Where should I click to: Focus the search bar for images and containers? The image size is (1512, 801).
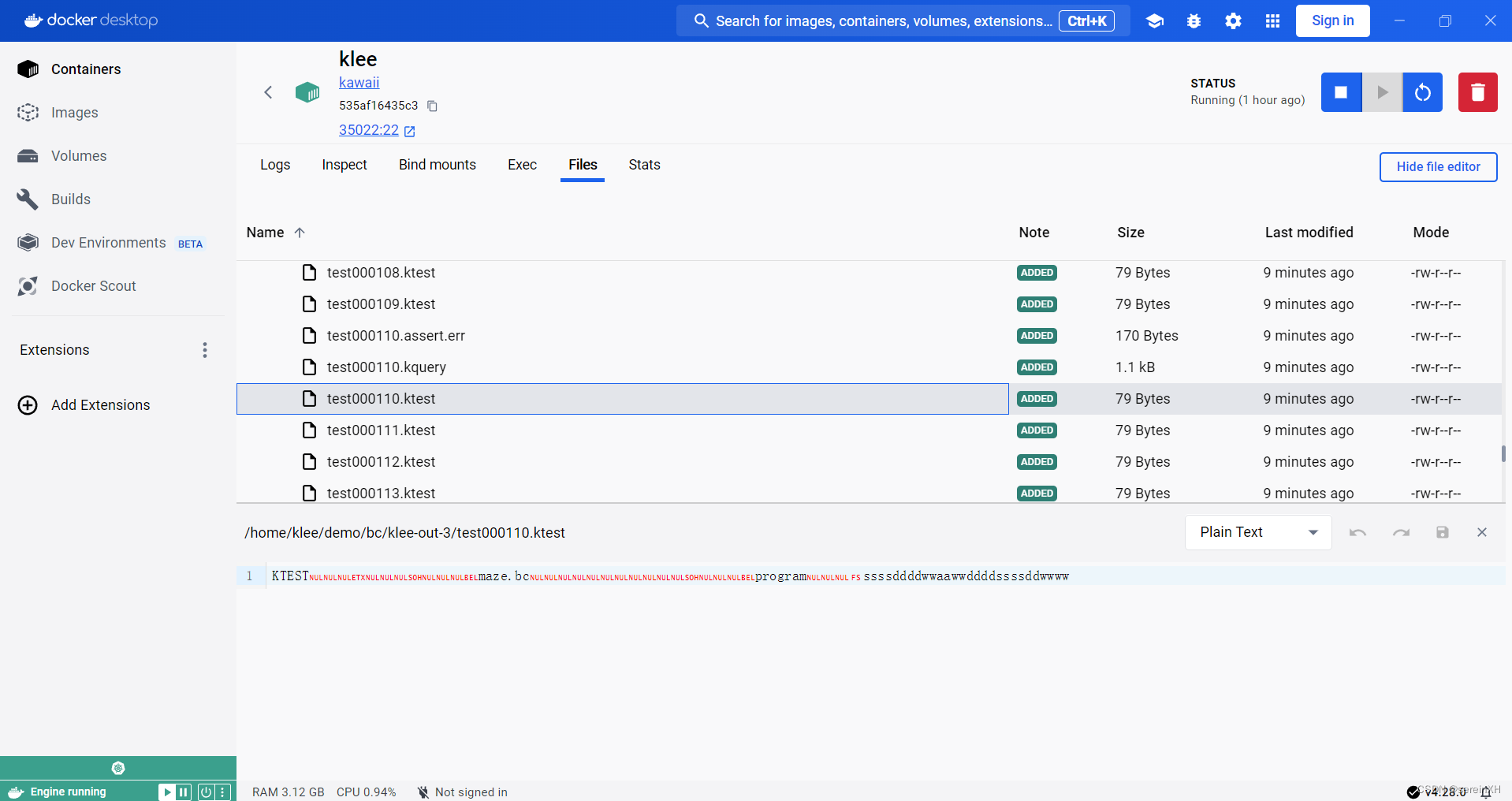(903, 20)
